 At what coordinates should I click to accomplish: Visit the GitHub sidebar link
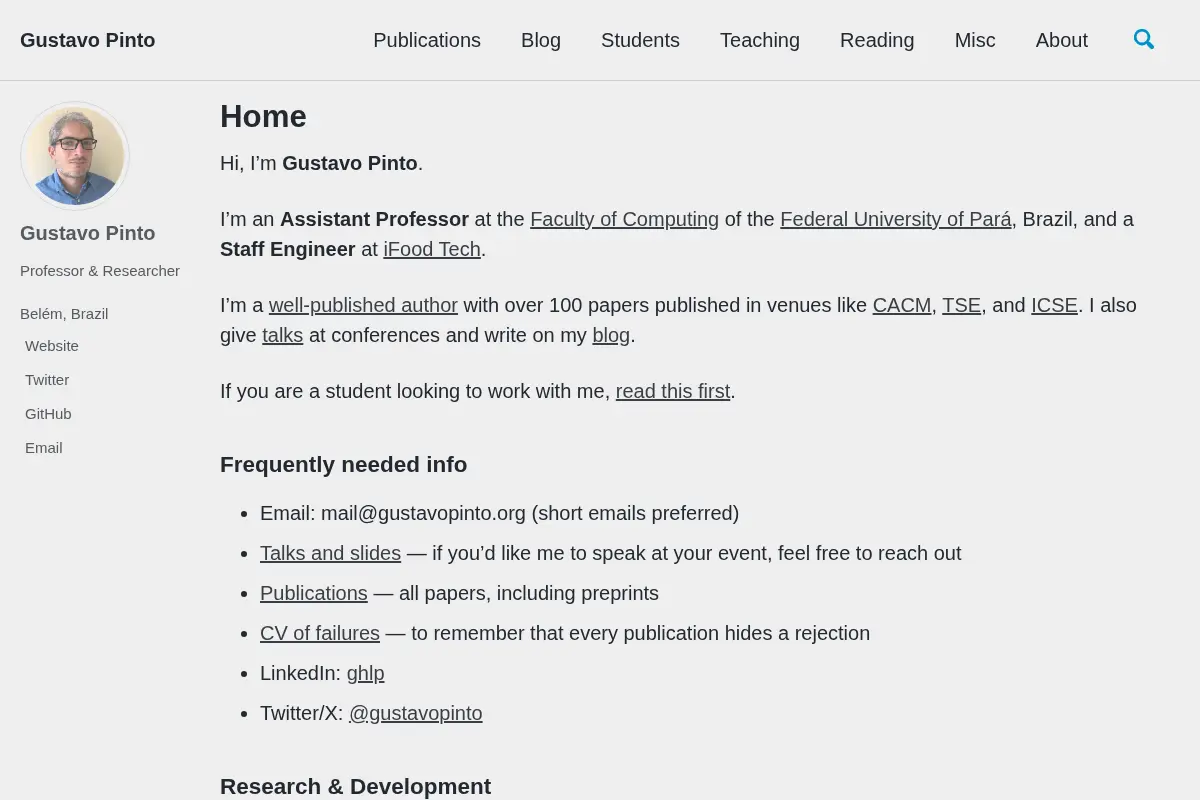click(x=48, y=414)
